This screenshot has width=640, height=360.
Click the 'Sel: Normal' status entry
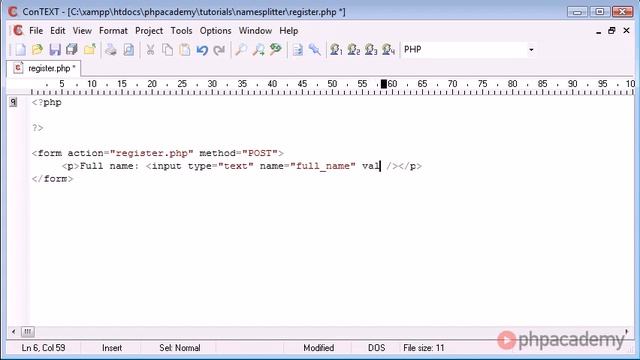click(x=180, y=348)
